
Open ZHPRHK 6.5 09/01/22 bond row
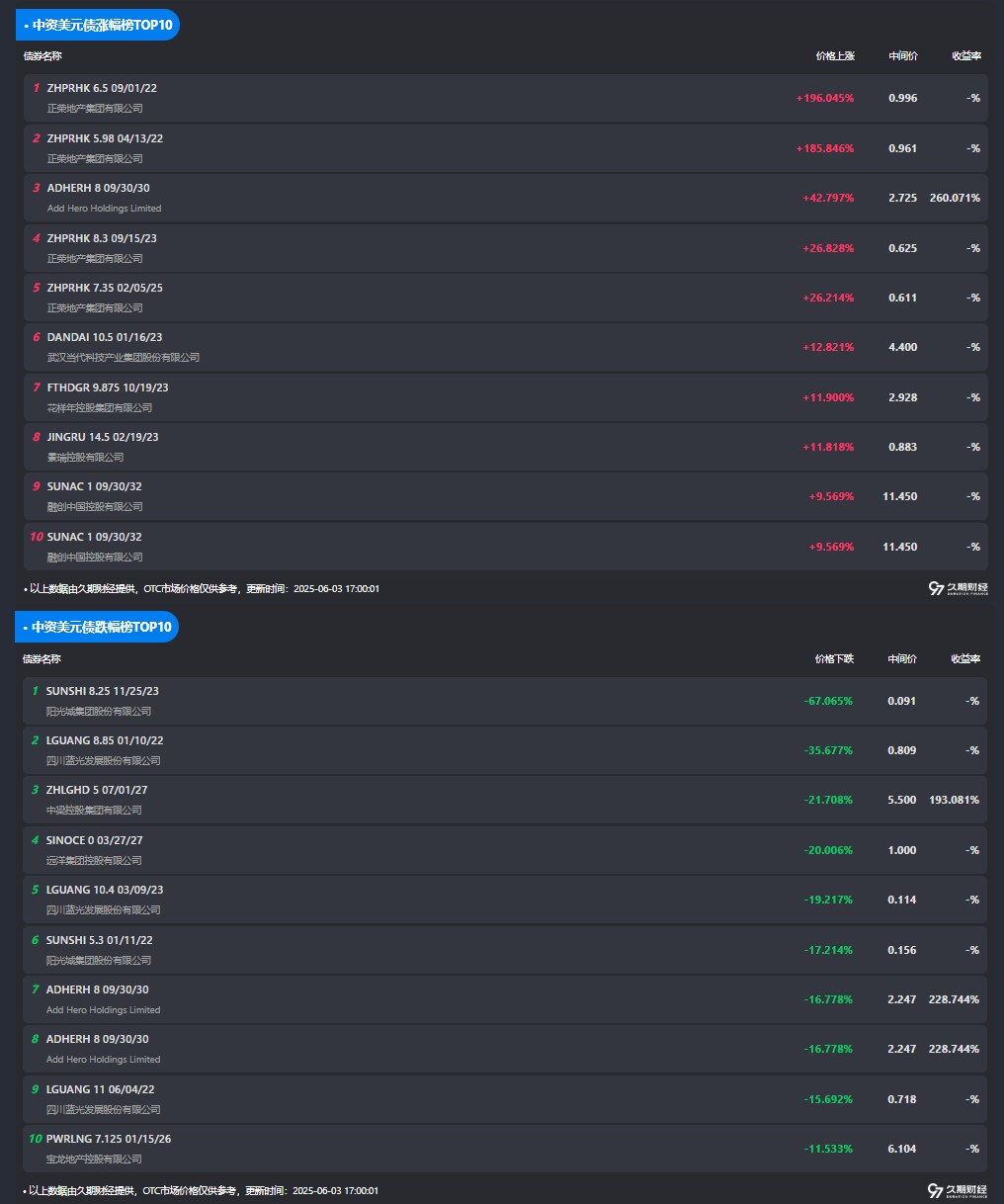(x=102, y=88)
